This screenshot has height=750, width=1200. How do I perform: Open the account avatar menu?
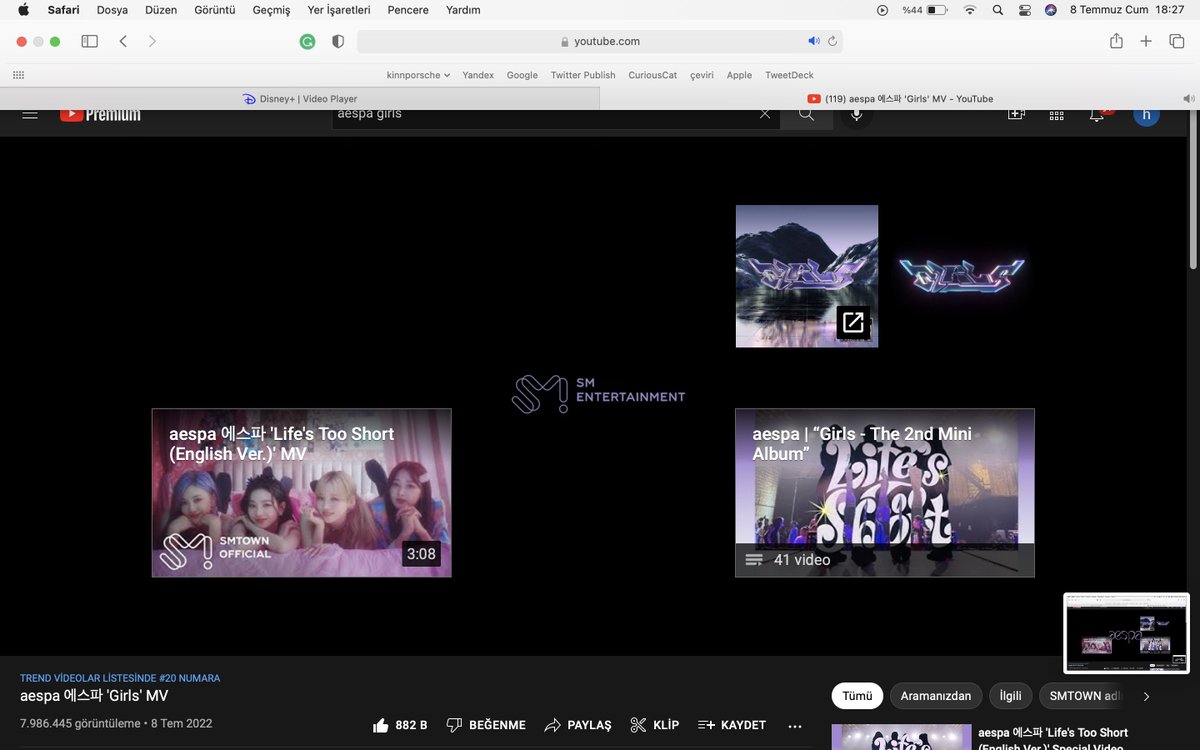tap(1146, 115)
